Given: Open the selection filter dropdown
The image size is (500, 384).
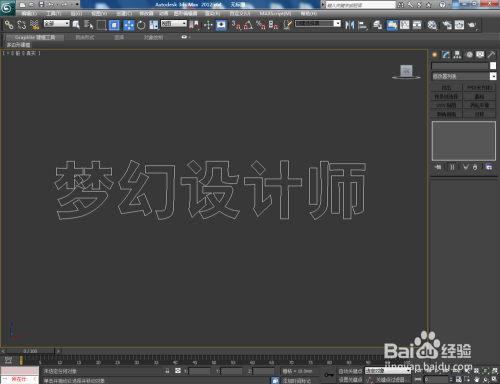Looking at the screenshot, I should pyautogui.click(x=57, y=24).
